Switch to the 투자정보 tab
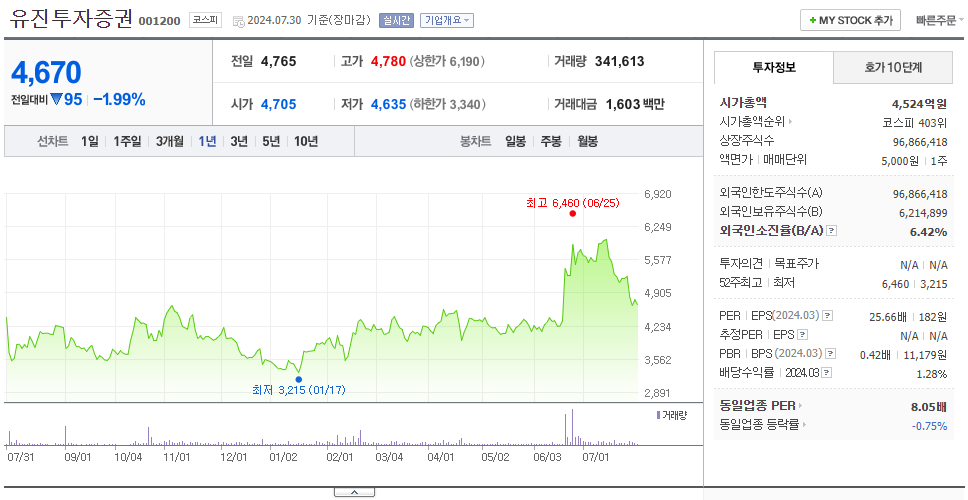This screenshot has height=500, width=968. pos(774,67)
